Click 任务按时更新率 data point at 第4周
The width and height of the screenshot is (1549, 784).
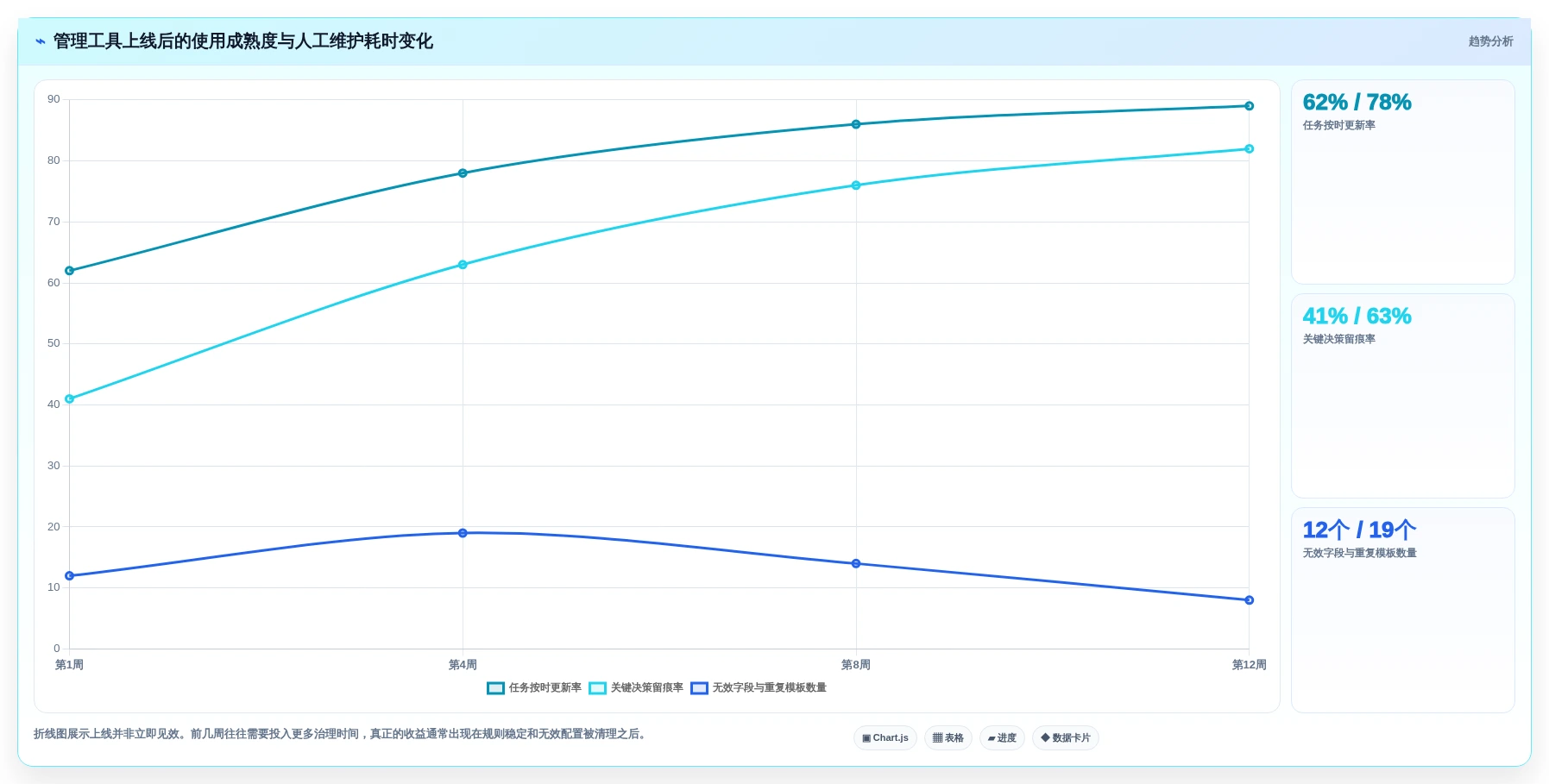463,173
